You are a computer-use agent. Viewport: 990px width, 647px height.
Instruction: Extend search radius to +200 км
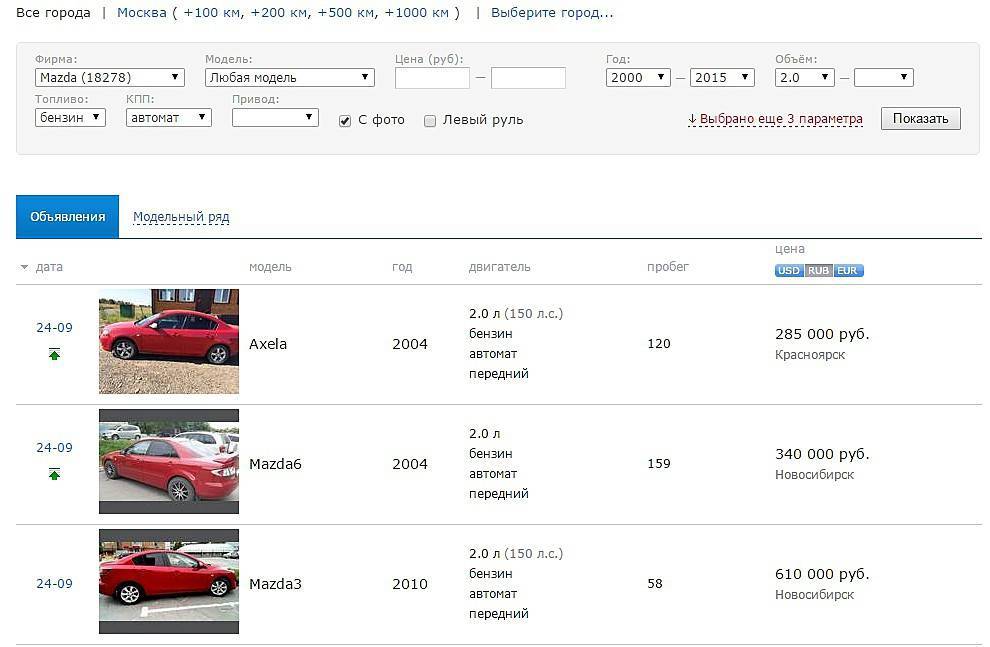click(281, 13)
